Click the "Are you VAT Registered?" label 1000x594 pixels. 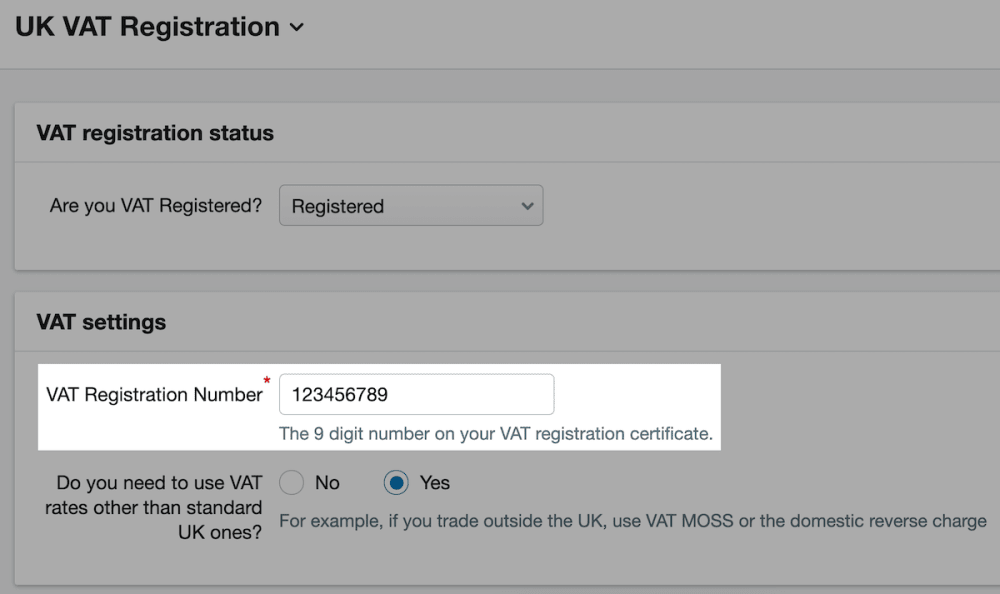156,206
